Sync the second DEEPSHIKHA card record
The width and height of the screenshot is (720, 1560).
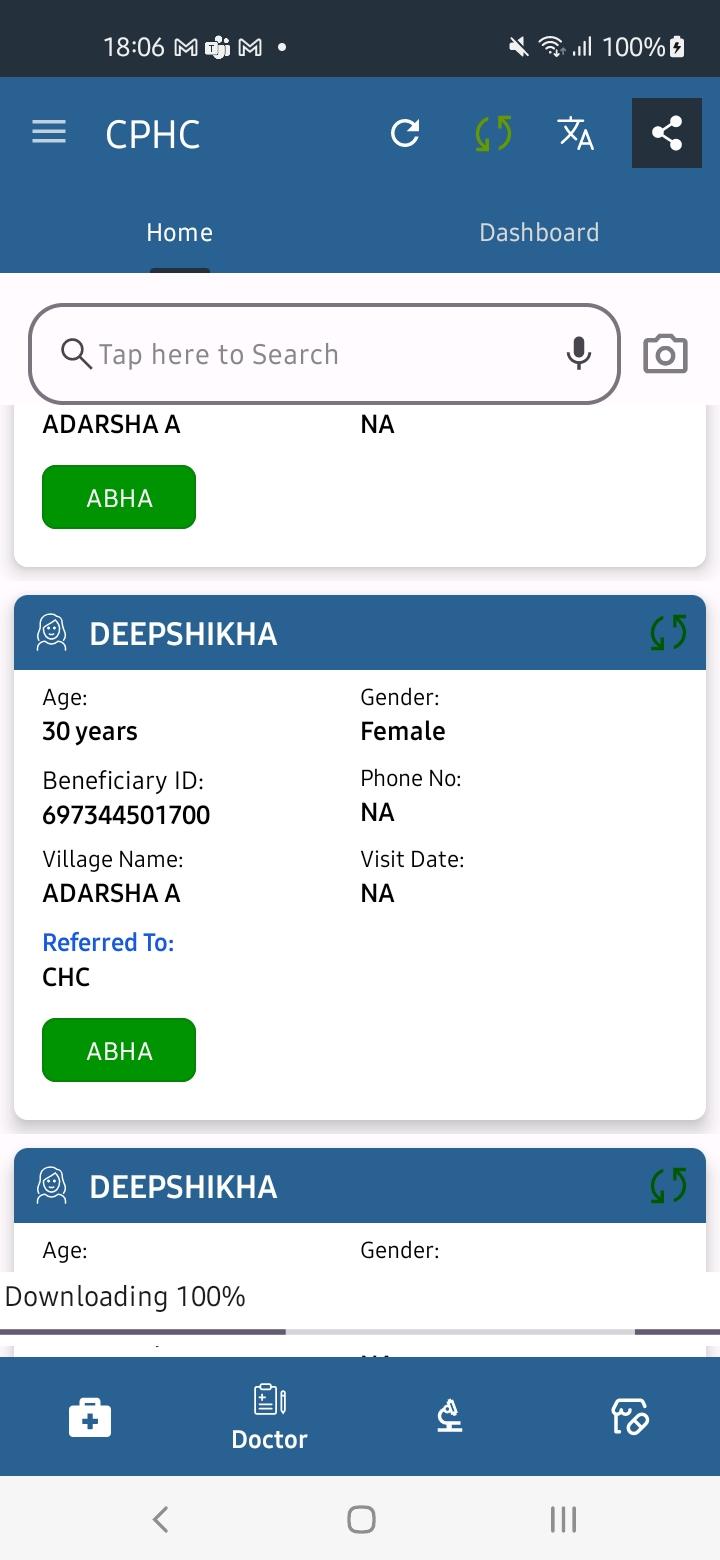pyautogui.click(x=668, y=1185)
